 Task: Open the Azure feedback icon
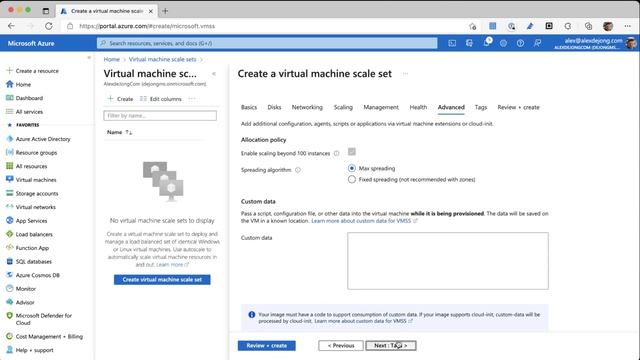pos(537,43)
